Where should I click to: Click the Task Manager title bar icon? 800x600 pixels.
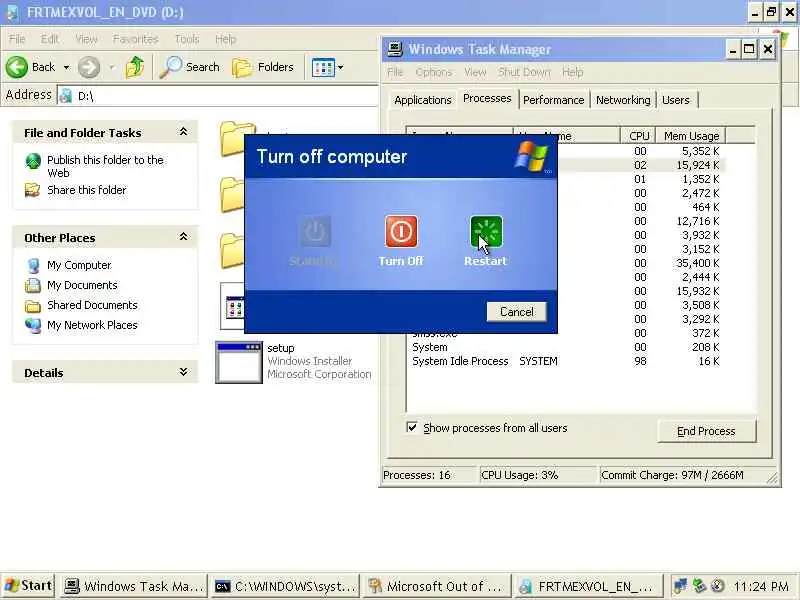pyautogui.click(x=394, y=49)
